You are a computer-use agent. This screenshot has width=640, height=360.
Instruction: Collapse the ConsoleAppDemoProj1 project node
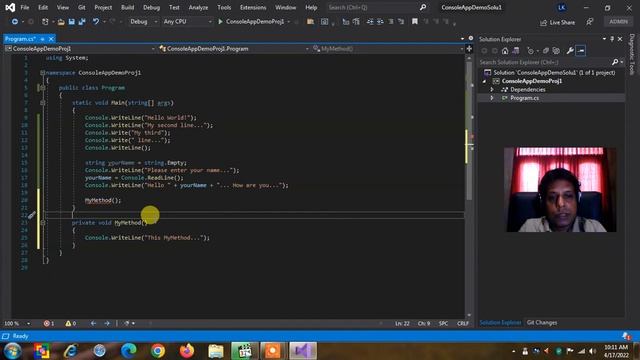485,81
